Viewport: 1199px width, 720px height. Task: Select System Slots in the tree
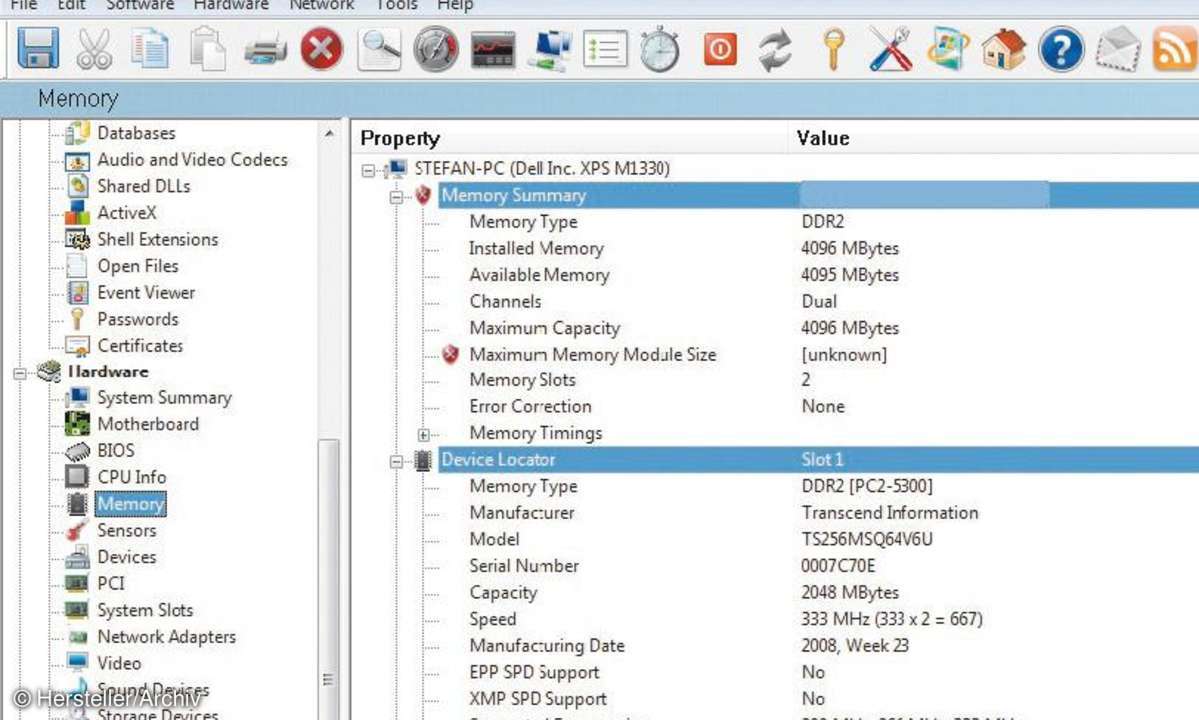[x=145, y=610]
